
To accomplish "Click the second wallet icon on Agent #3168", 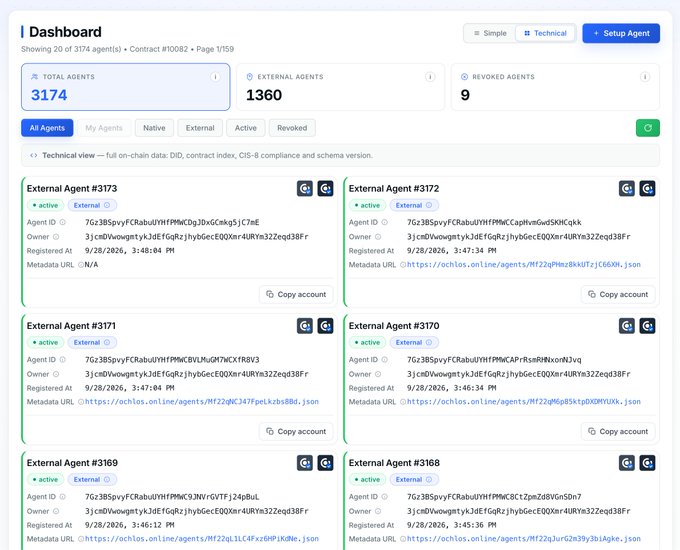I will click(x=647, y=463).
